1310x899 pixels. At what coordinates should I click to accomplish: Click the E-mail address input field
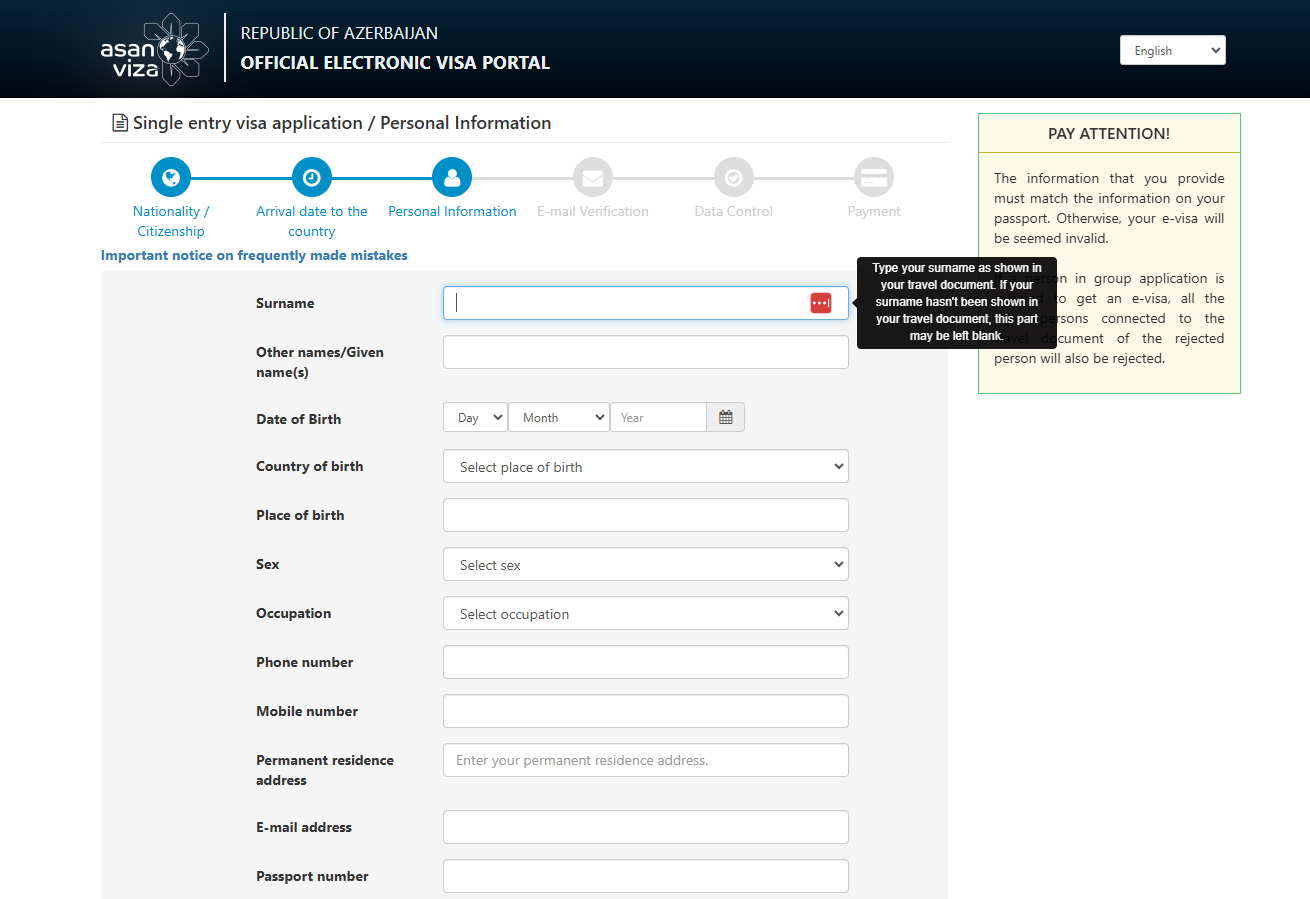click(646, 827)
